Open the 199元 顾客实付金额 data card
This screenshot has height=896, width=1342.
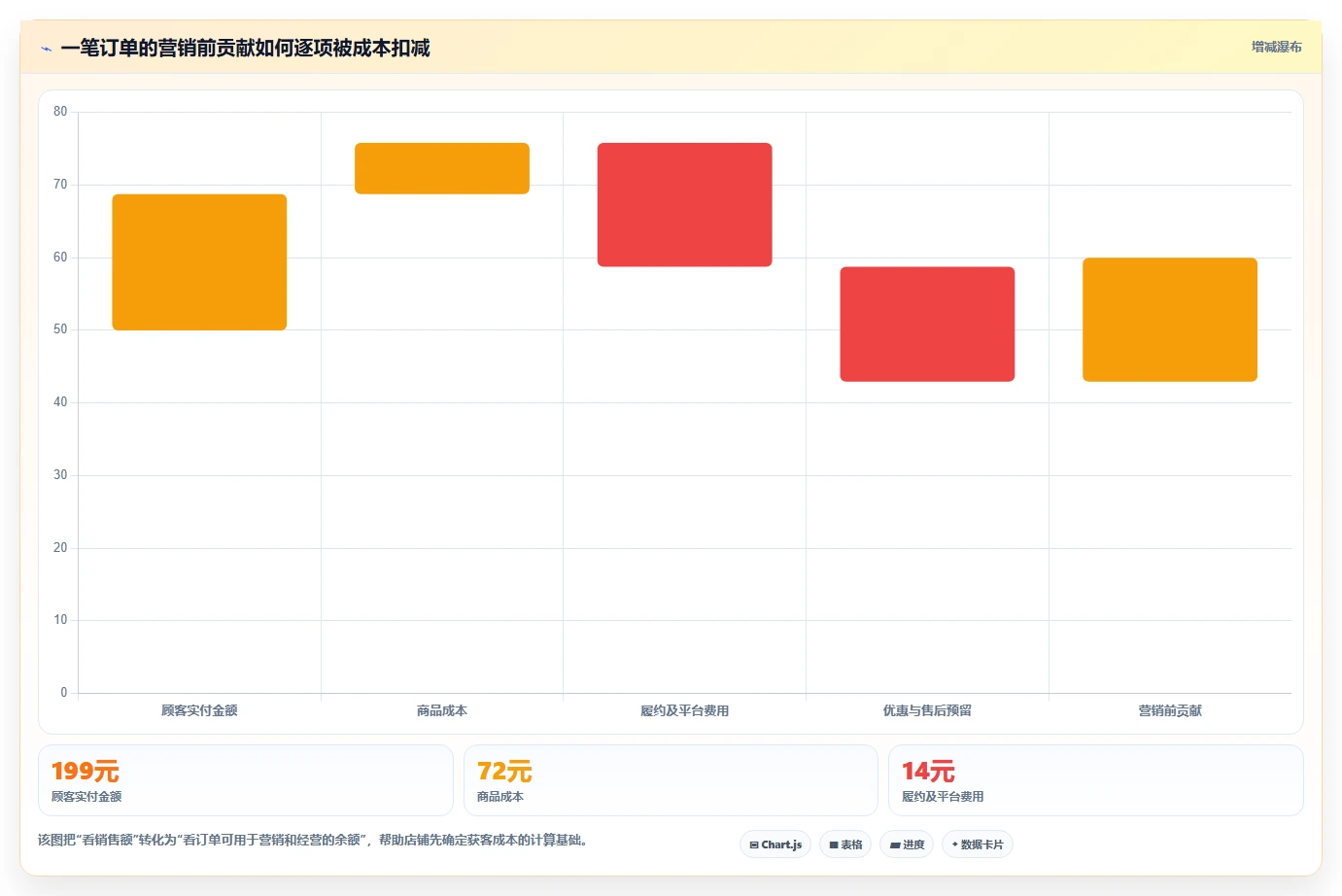point(246,780)
